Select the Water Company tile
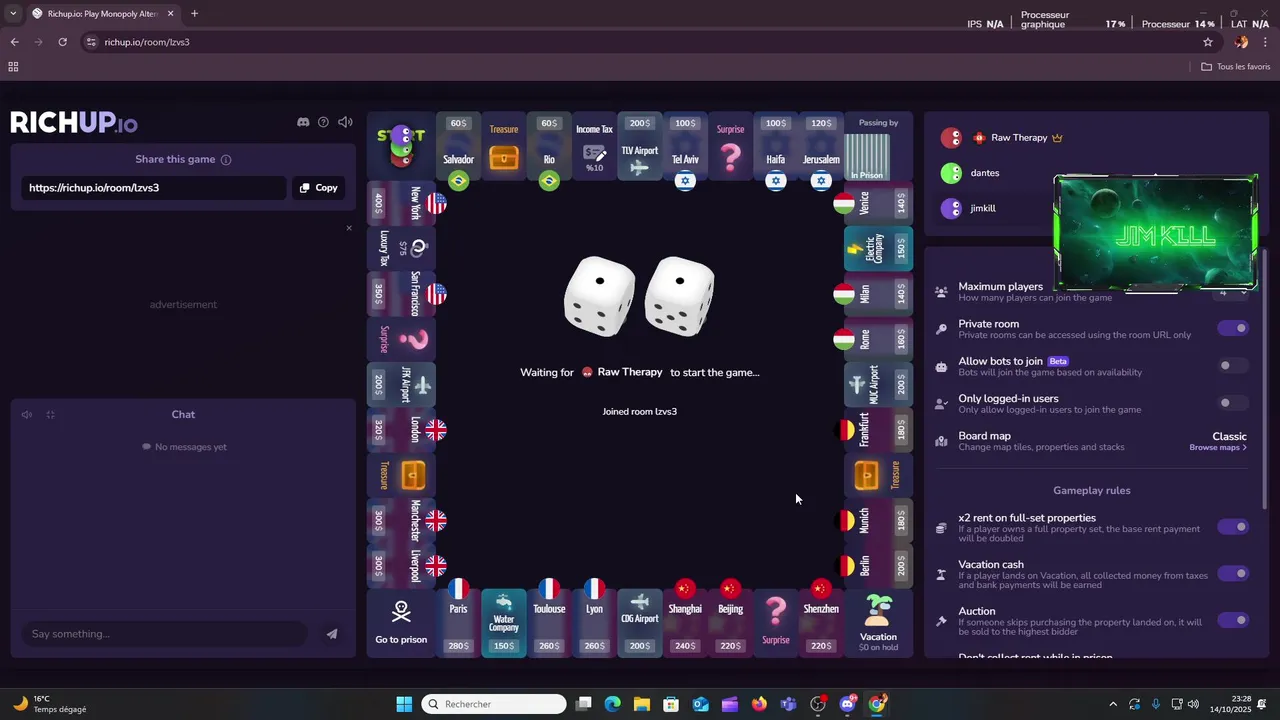 [x=504, y=622]
